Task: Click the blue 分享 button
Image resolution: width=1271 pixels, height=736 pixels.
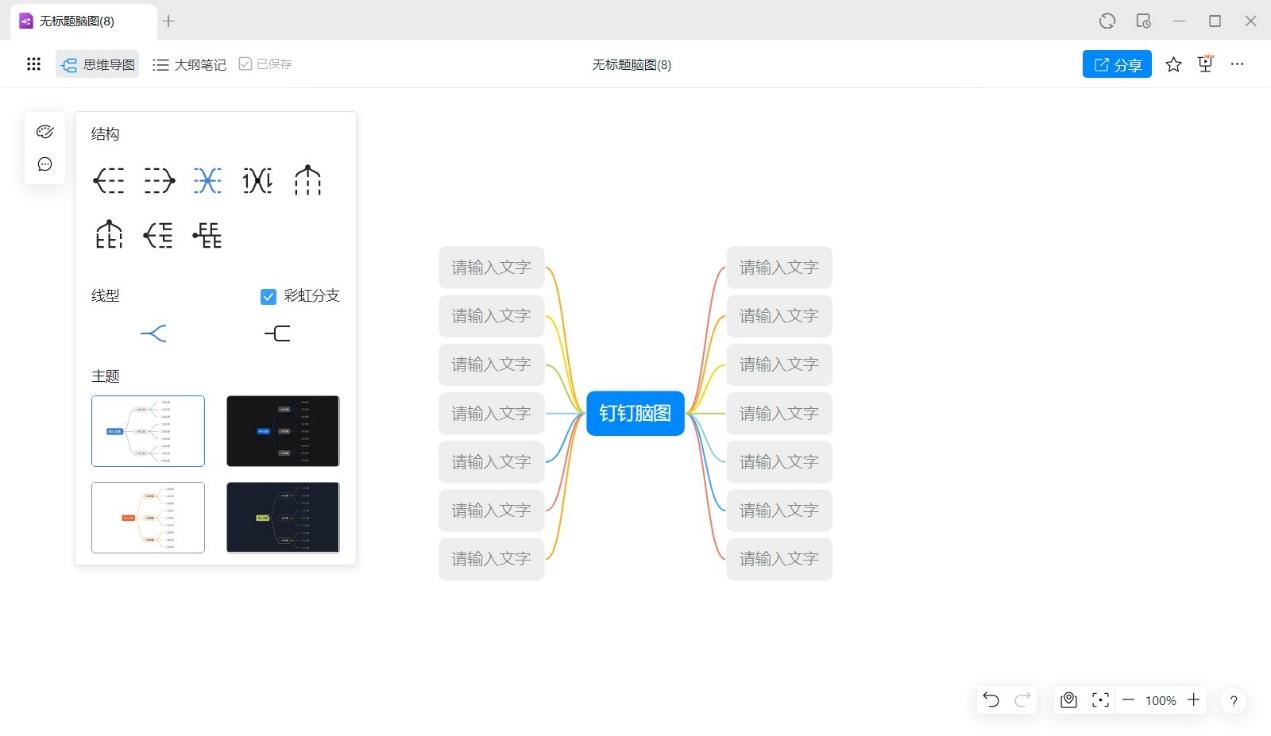Action: (1117, 64)
